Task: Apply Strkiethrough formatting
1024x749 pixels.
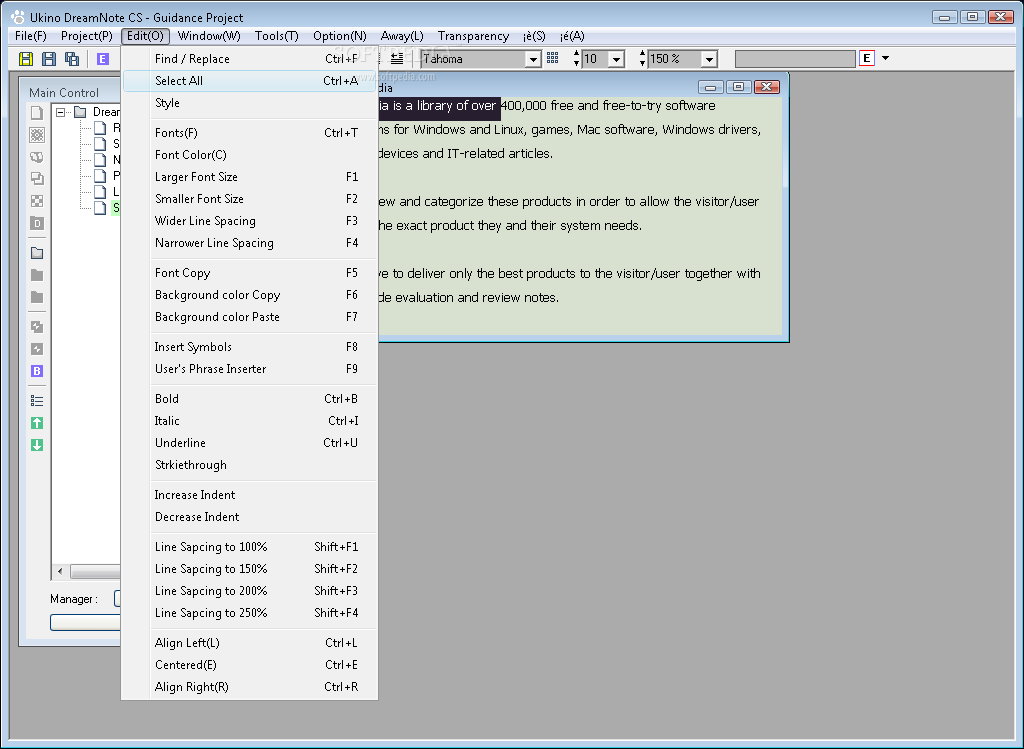Action: click(x=249, y=465)
